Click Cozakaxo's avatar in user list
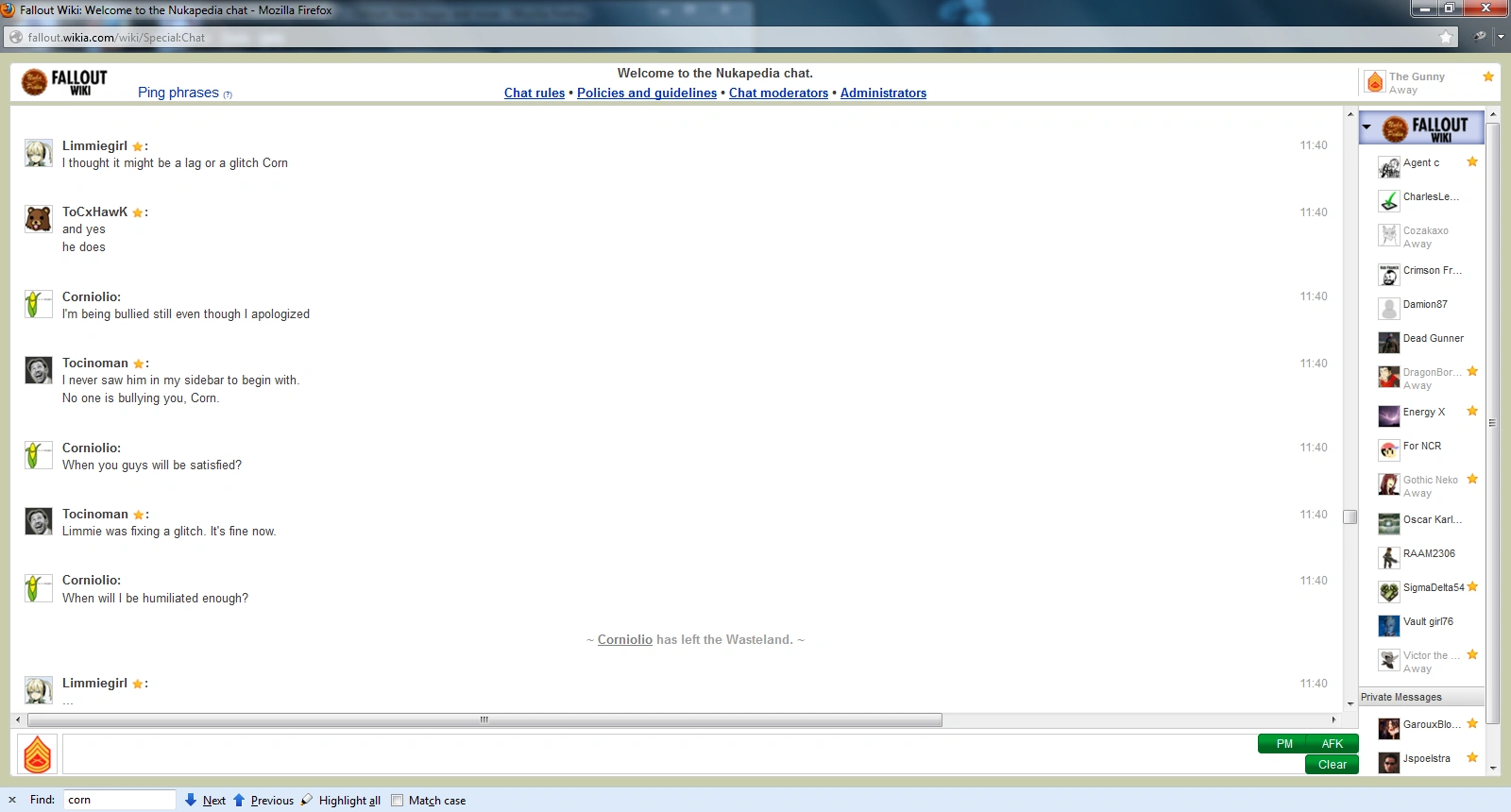Screen dimensions: 1511x812 tap(1389, 235)
